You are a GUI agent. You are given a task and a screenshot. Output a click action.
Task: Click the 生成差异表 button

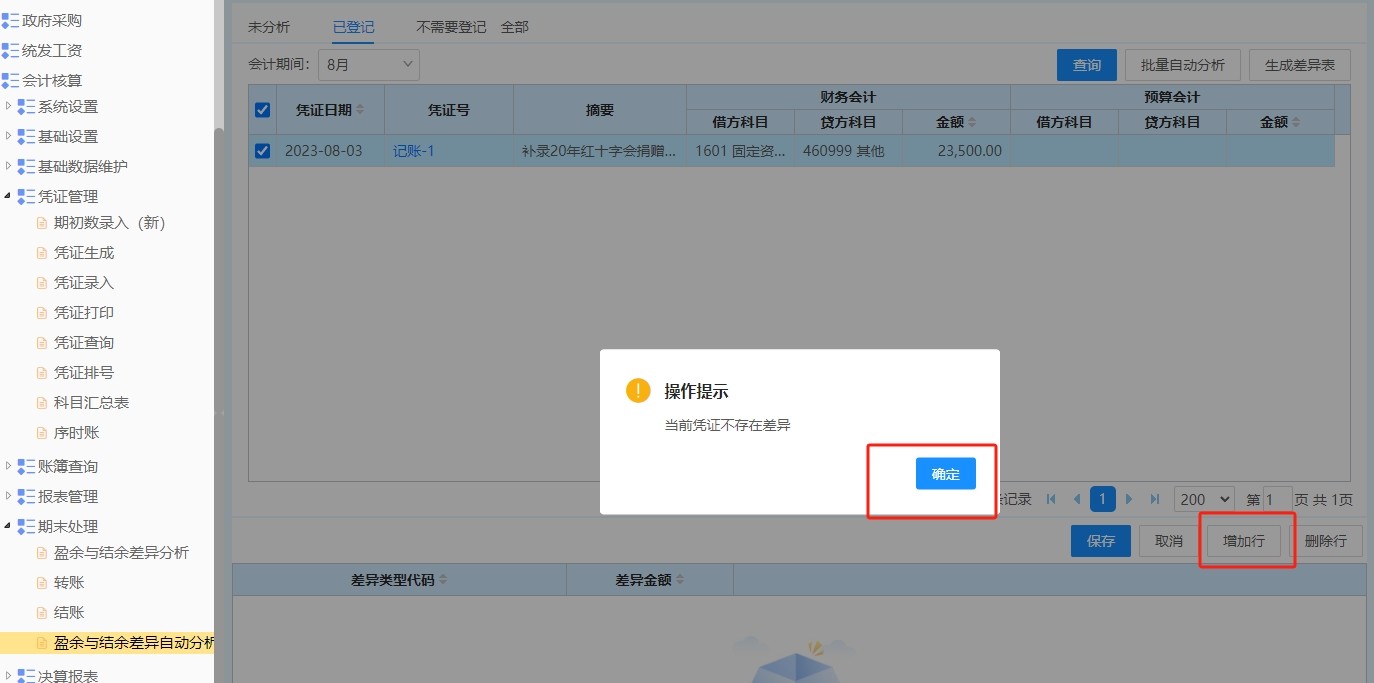point(1300,65)
